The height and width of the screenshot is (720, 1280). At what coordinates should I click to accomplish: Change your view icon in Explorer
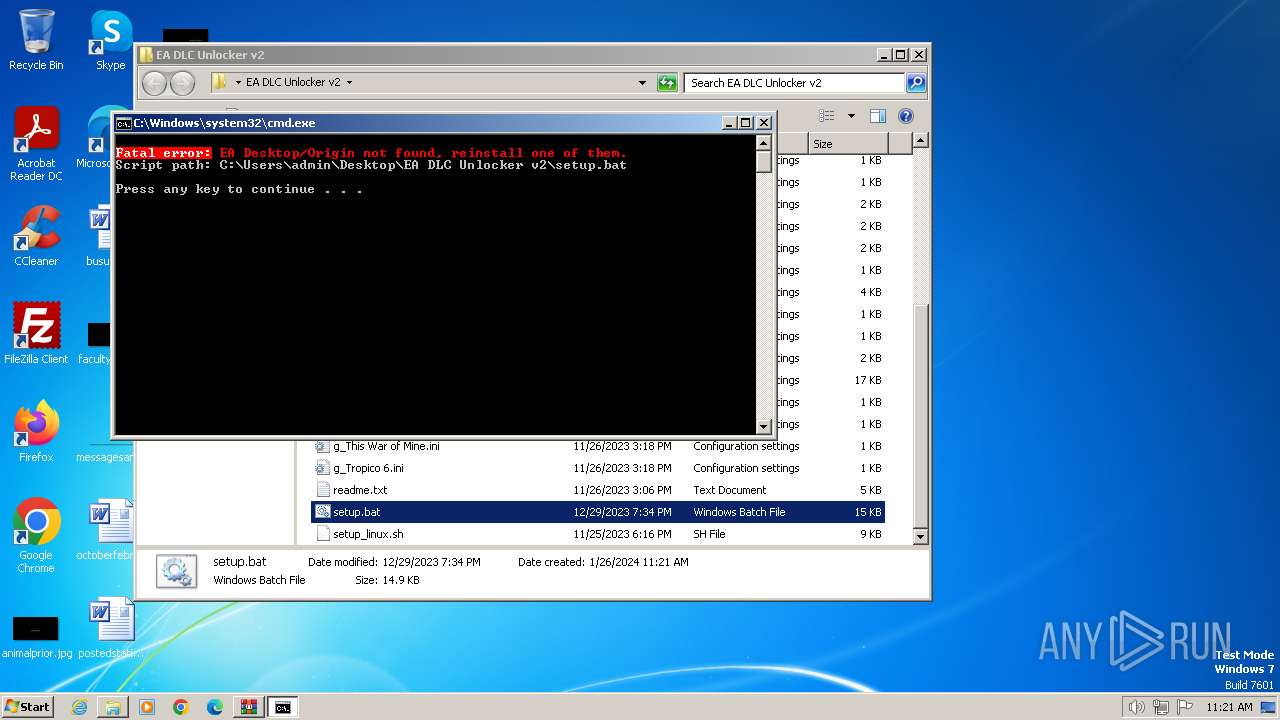click(x=827, y=116)
